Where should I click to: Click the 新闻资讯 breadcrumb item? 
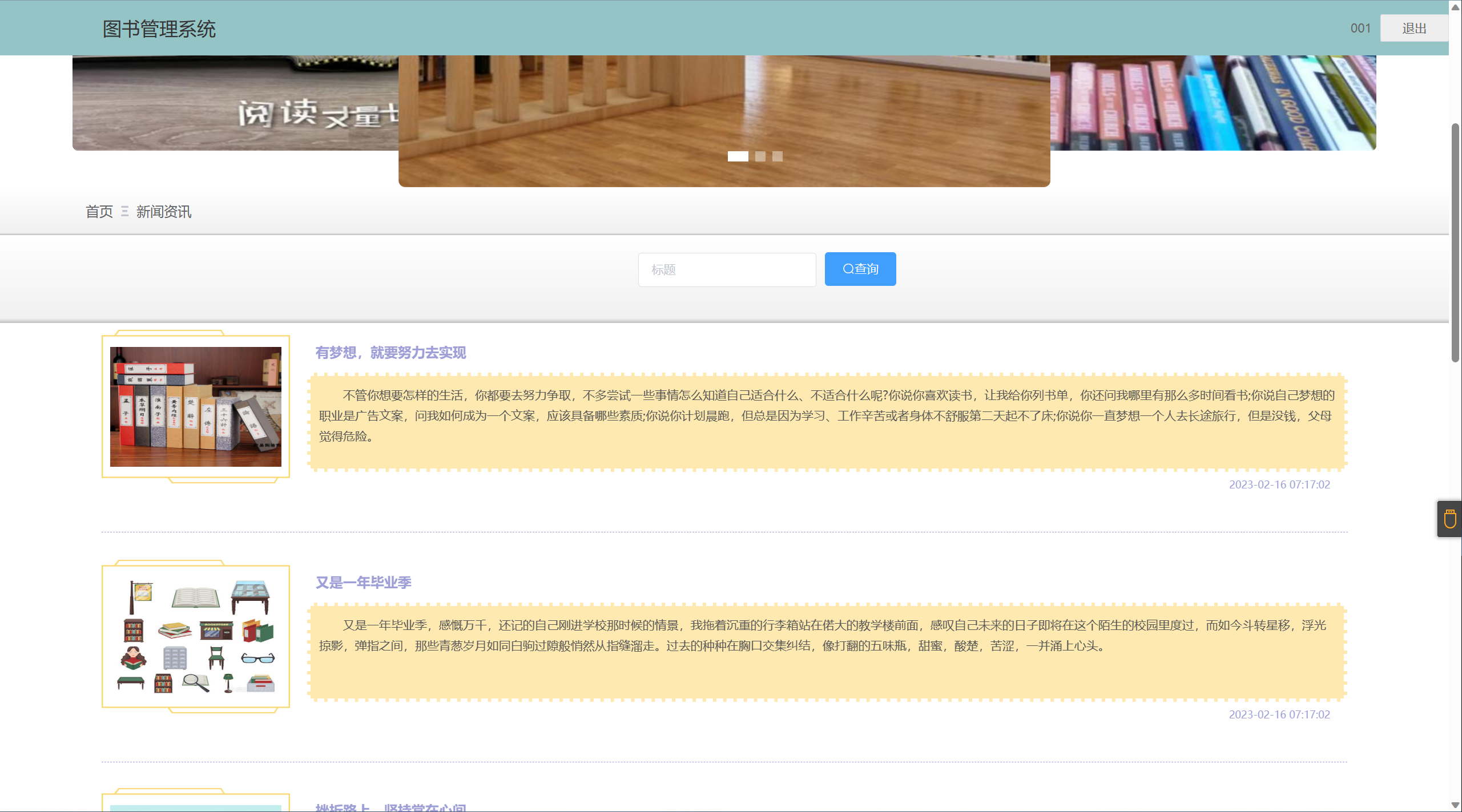point(164,212)
